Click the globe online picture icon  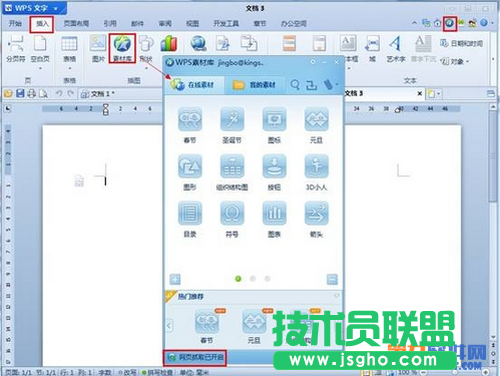click(199, 43)
